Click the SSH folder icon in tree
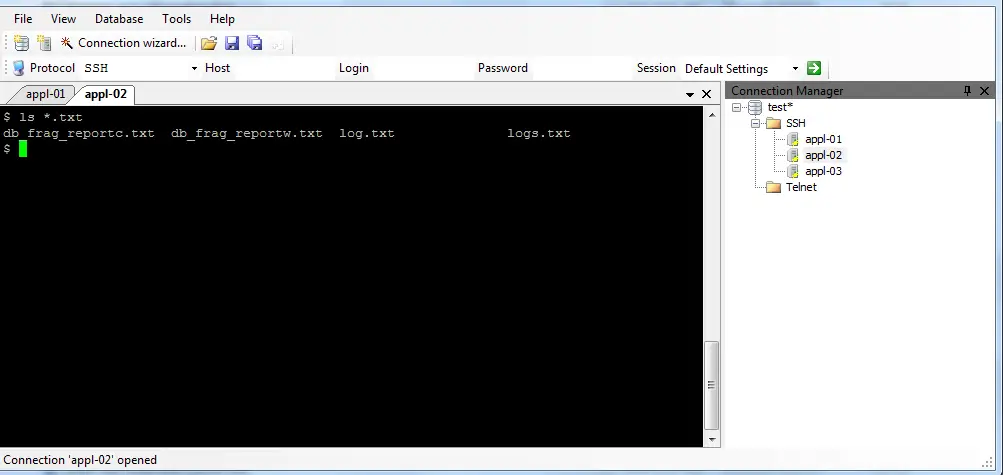Screen dimensions: 1003x475 [x=774, y=123]
